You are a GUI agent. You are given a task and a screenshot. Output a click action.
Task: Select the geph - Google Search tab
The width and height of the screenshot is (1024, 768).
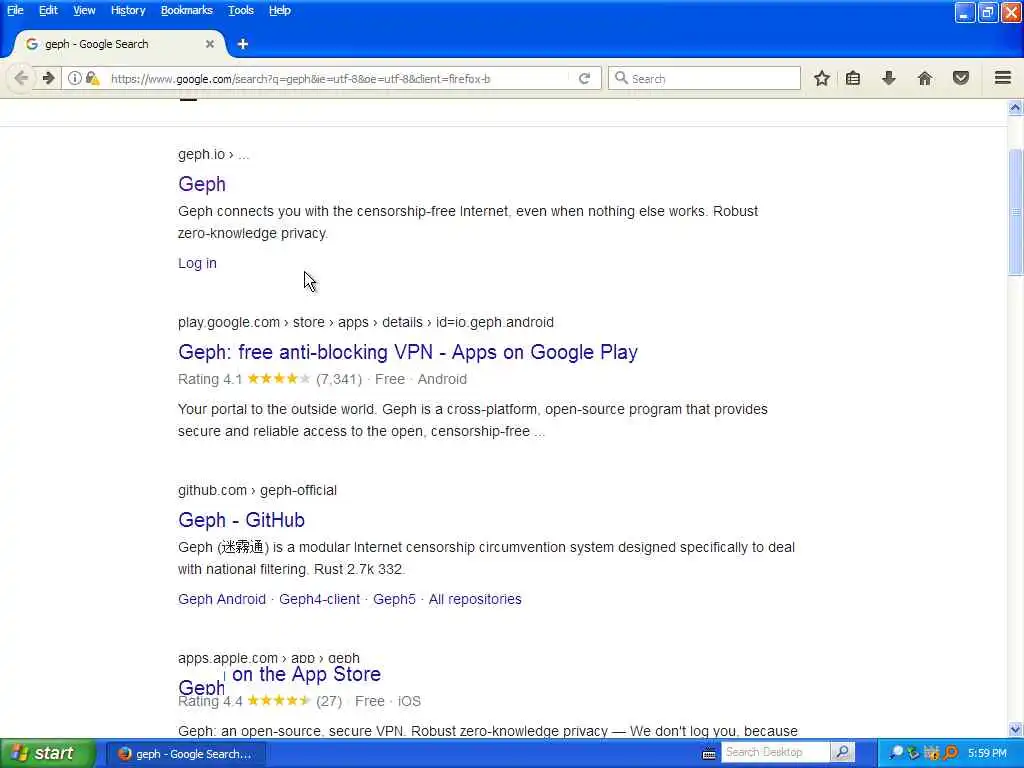coord(119,44)
